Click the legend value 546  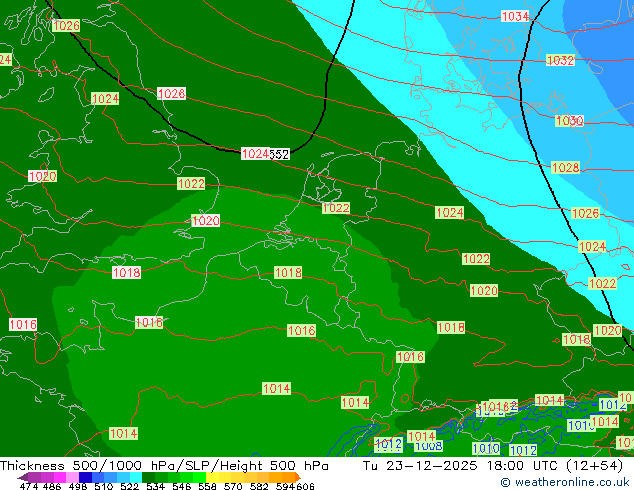point(181,486)
